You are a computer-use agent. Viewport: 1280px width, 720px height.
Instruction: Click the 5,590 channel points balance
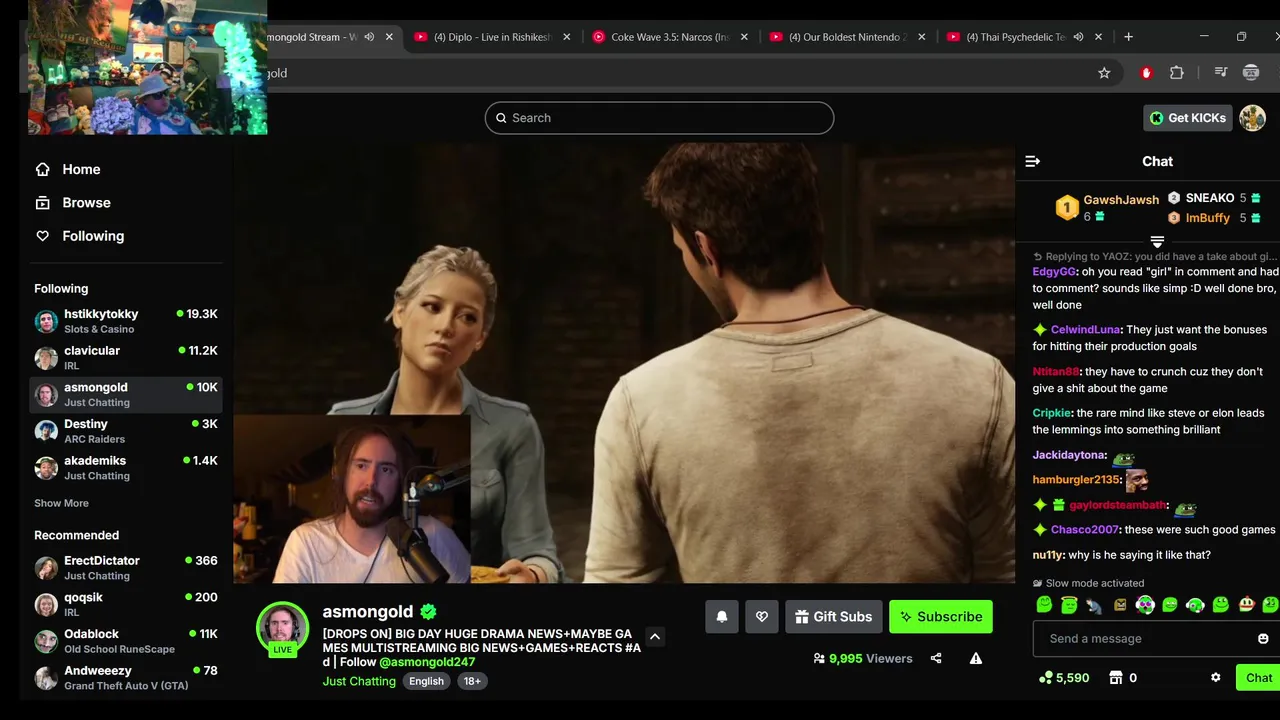(1065, 677)
